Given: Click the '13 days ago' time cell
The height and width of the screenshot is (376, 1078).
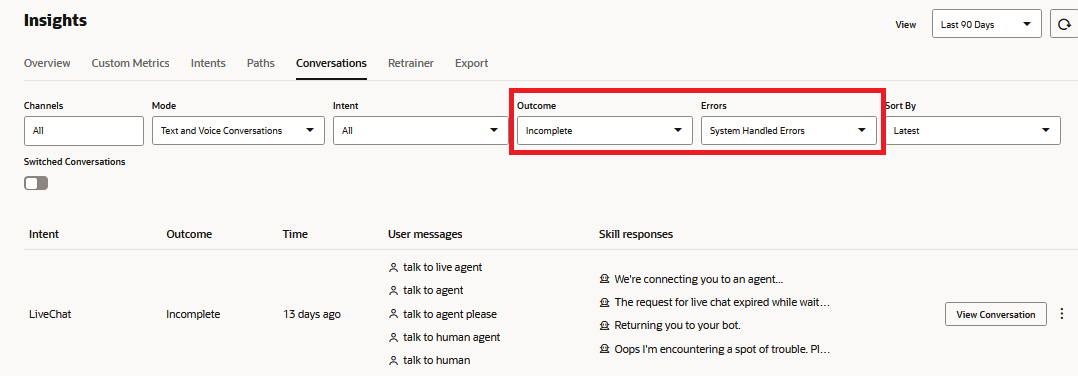Looking at the screenshot, I should click(x=311, y=314).
